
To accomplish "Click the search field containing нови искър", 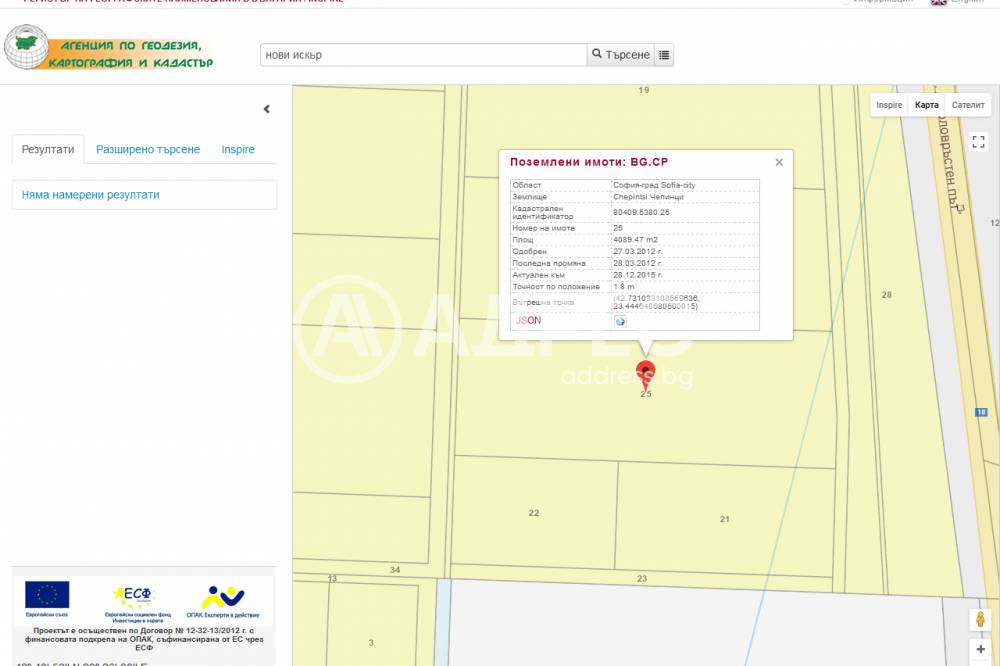I will point(422,55).
